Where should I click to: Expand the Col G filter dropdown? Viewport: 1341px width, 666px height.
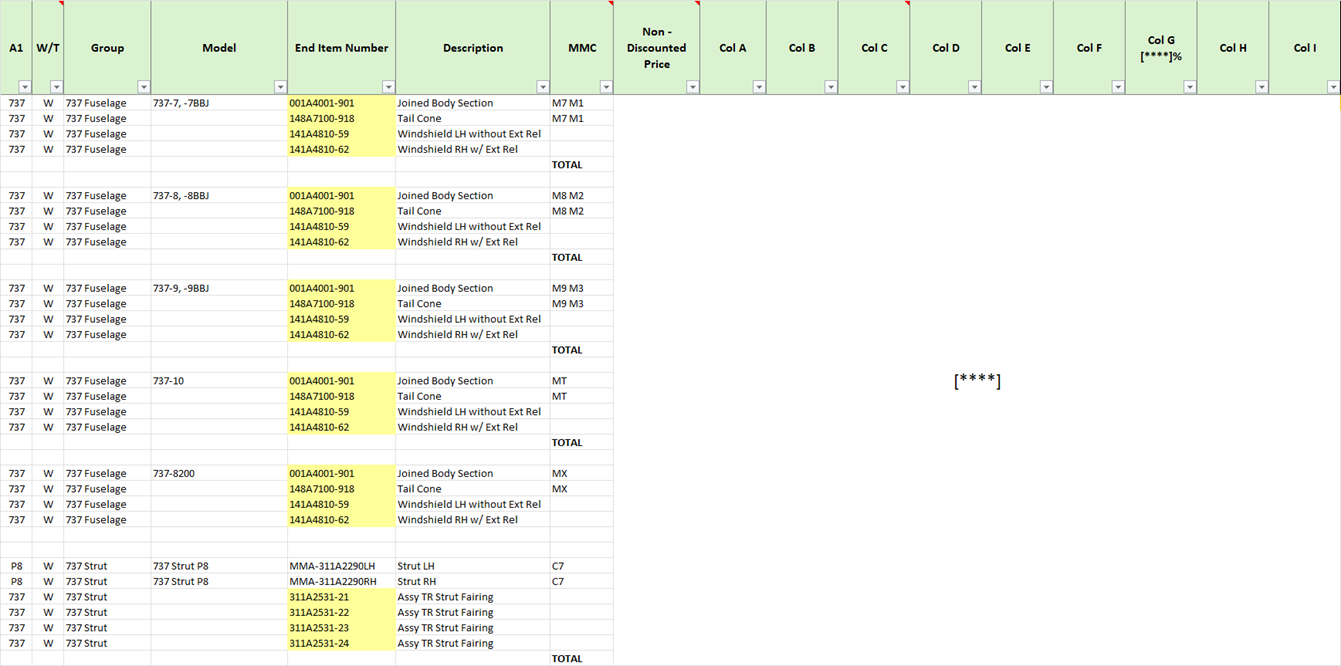[1189, 87]
